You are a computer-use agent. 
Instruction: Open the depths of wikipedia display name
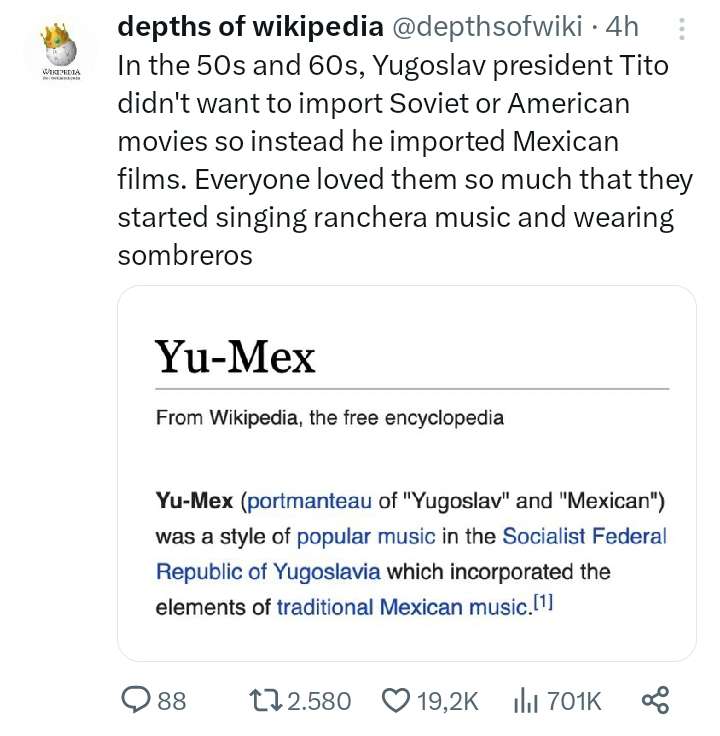tap(250, 26)
